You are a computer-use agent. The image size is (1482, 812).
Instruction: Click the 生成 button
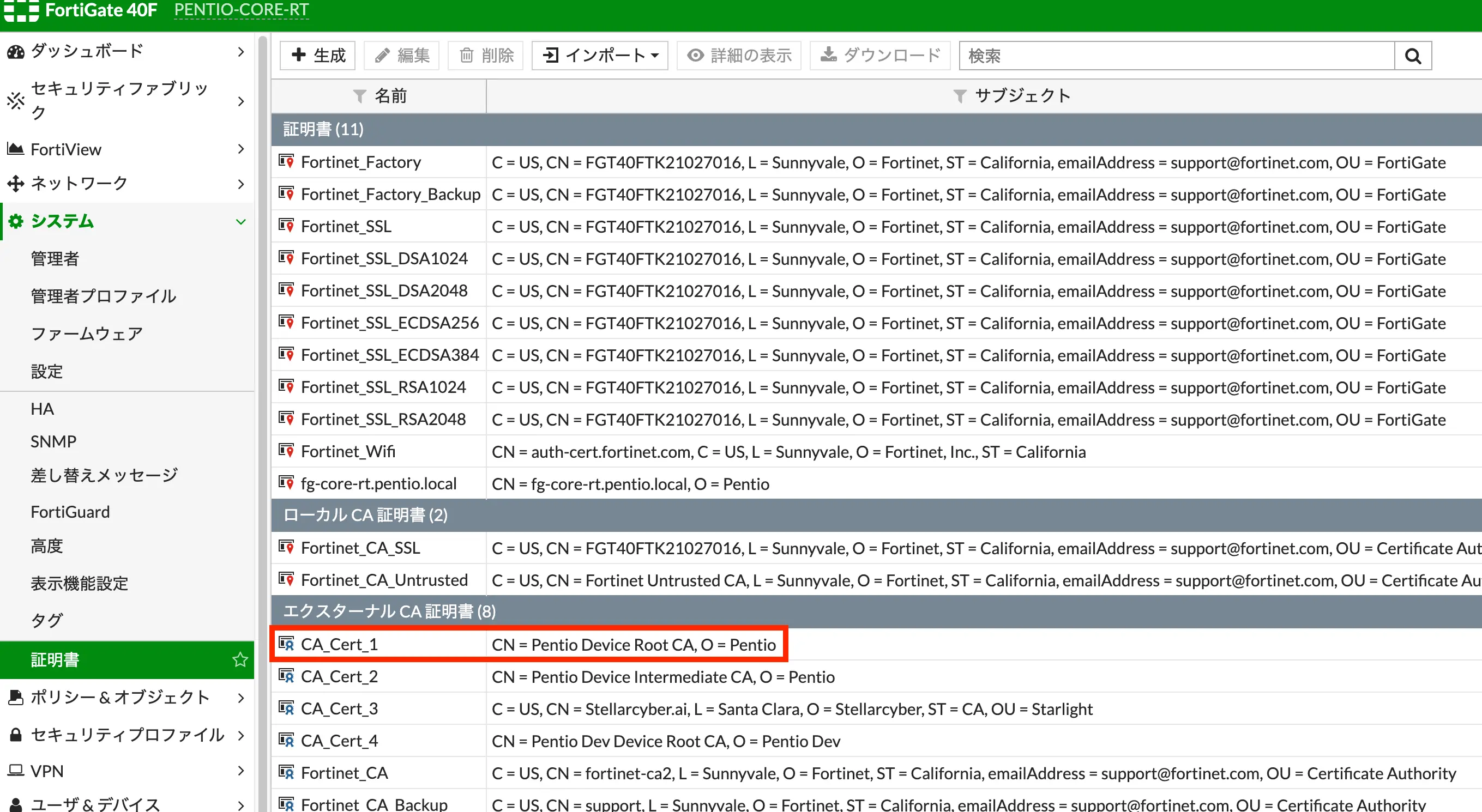pyautogui.click(x=317, y=56)
